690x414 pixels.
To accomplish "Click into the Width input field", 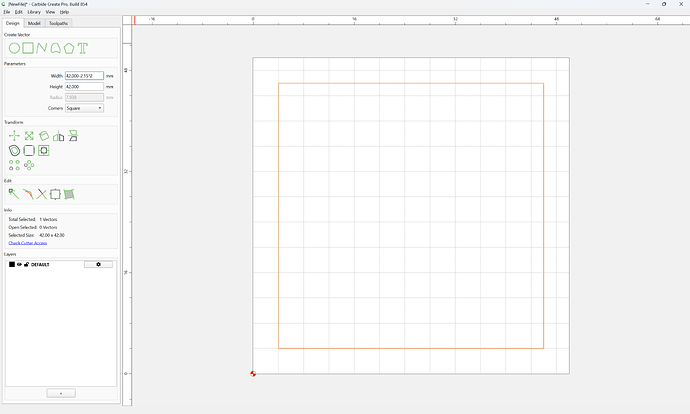I will click(x=84, y=76).
